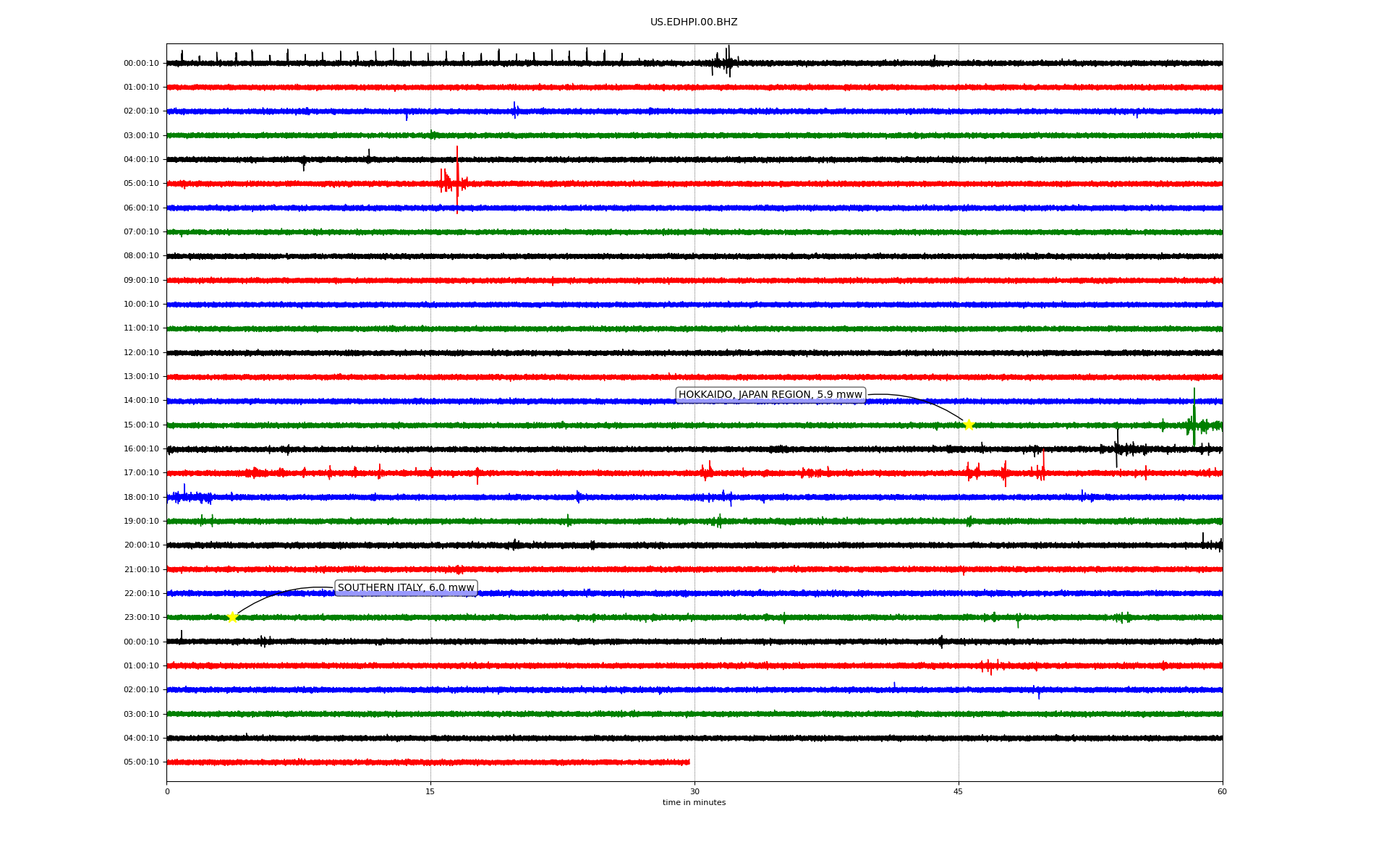Click the 12:00:10 row time label
1389x868 pixels.
click(141, 352)
